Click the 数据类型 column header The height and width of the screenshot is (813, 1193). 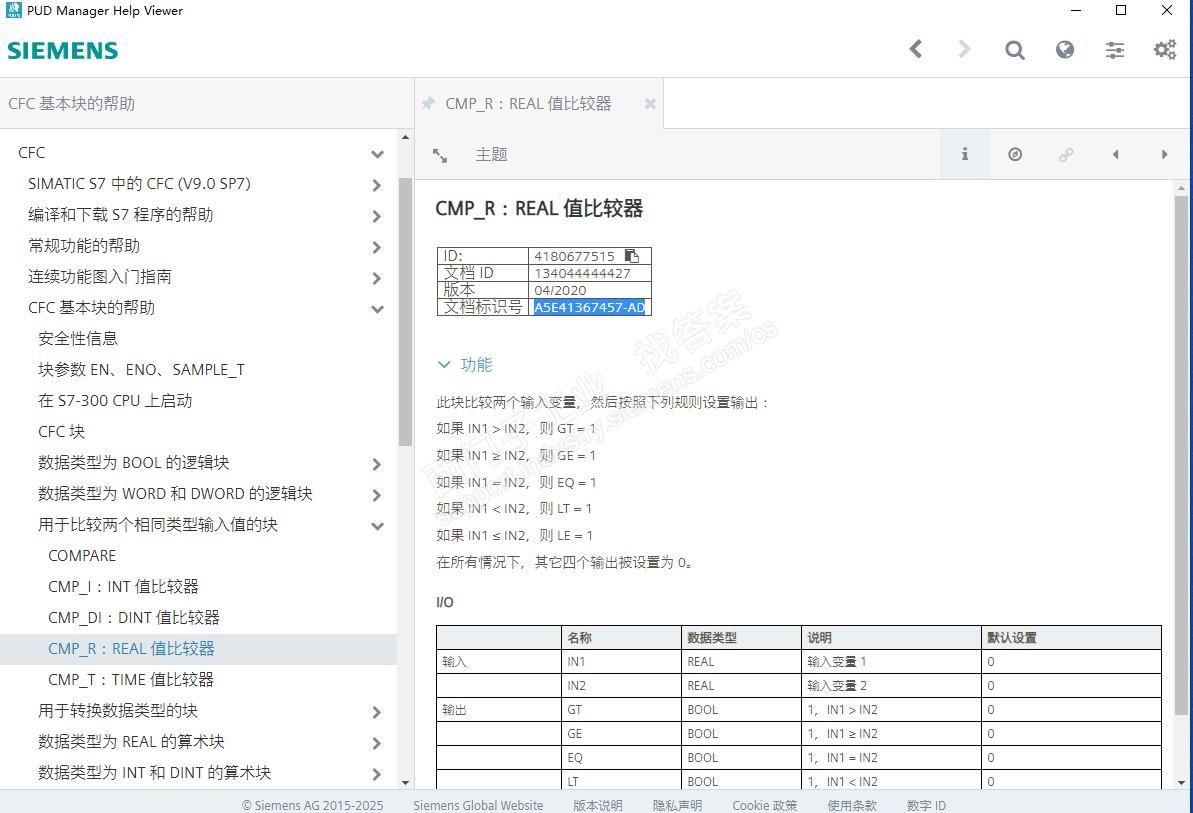[741, 637]
